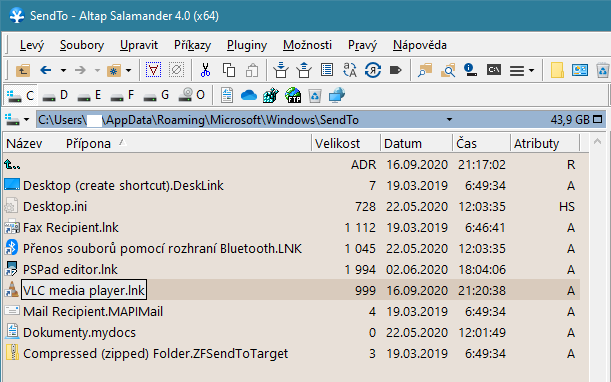
Task: Click the Hot Paths folder-star icon
Action: pyautogui.click(x=114, y=71)
